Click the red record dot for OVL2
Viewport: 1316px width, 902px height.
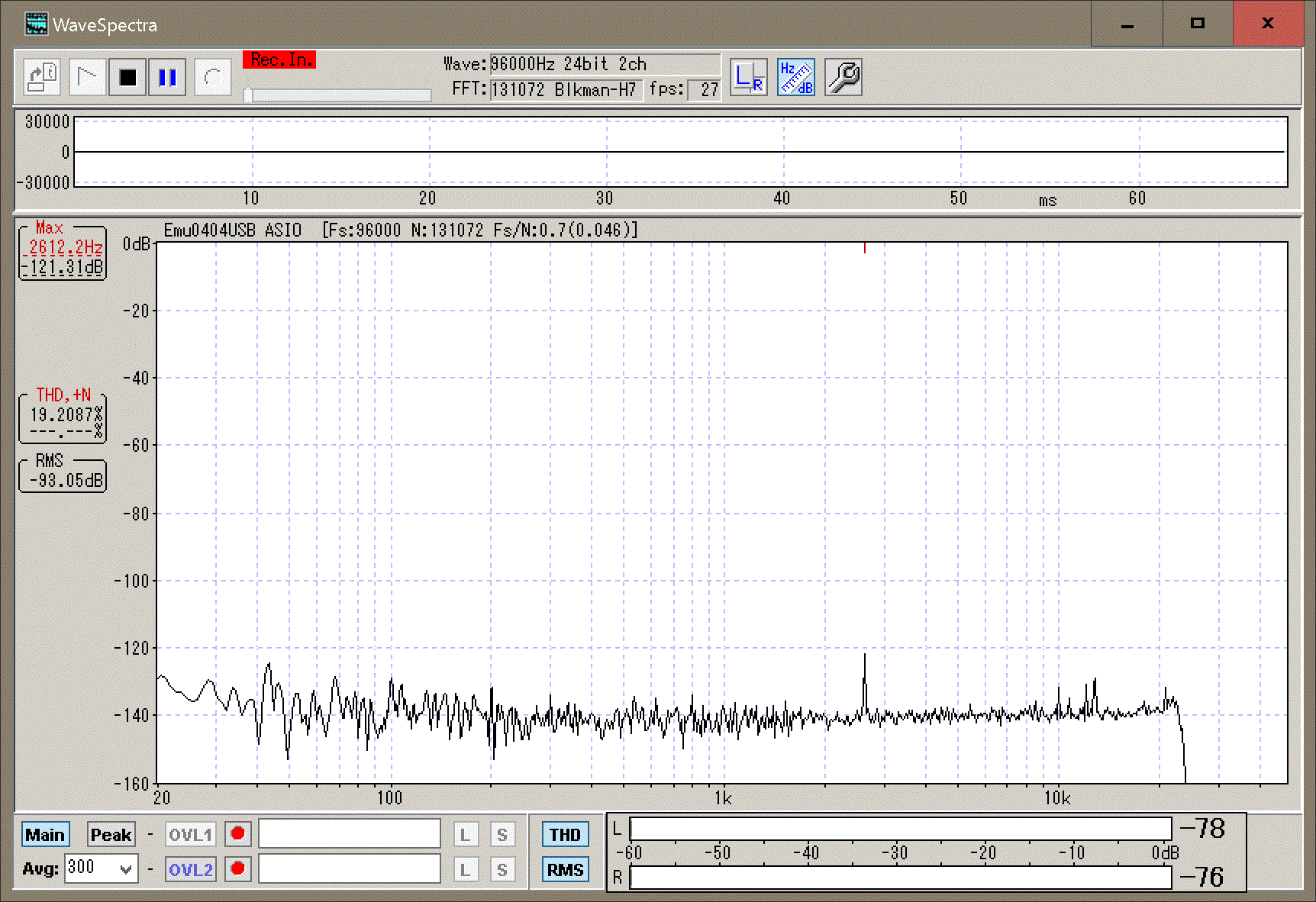(x=237, y=869)
